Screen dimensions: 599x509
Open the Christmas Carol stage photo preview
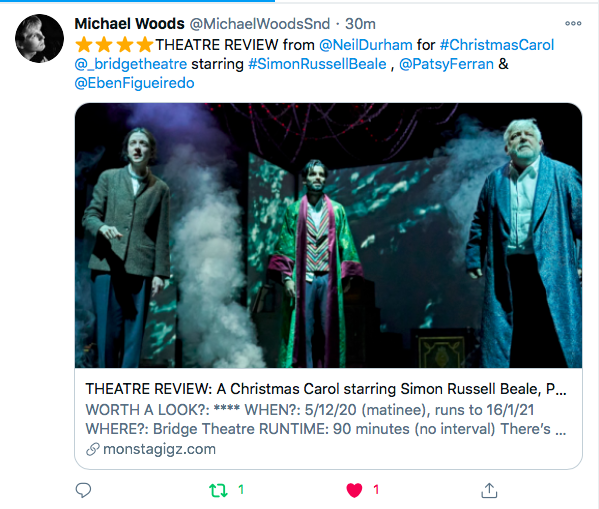point(329,235)
